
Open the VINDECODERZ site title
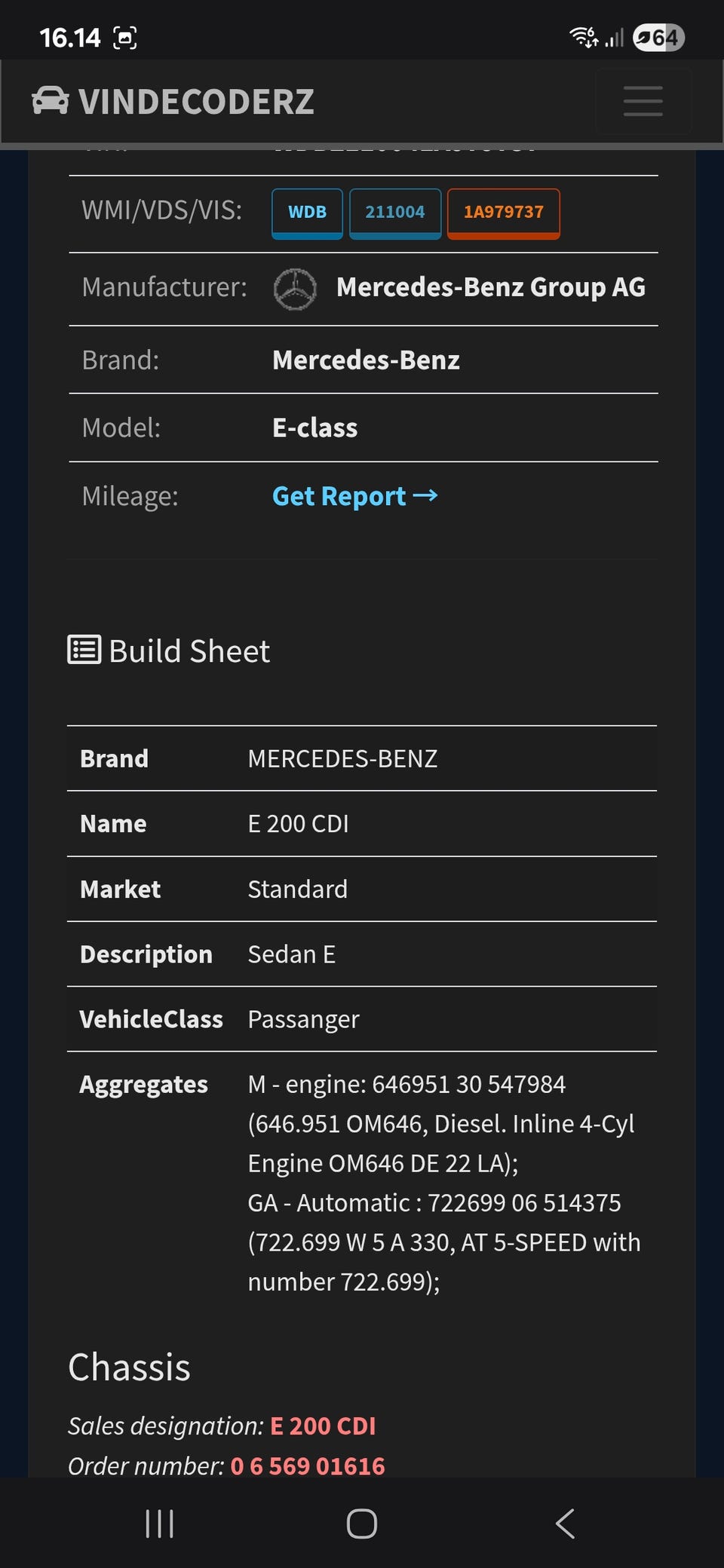tap(196, 102)
